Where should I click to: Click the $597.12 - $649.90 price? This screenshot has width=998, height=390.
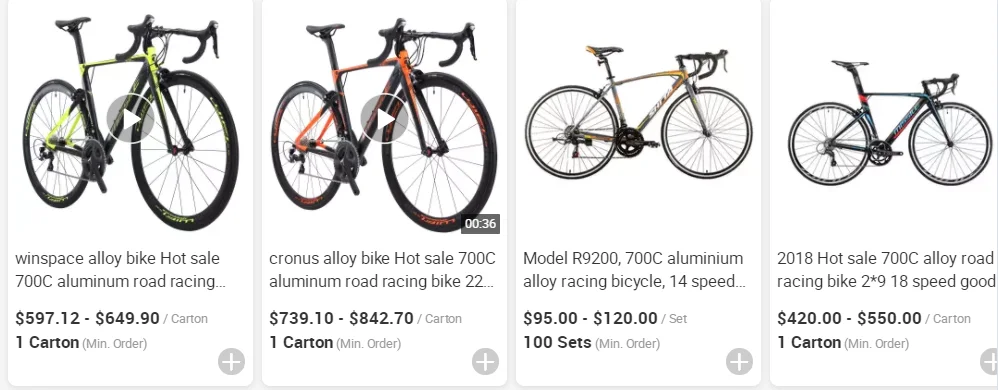coord(87,318)
